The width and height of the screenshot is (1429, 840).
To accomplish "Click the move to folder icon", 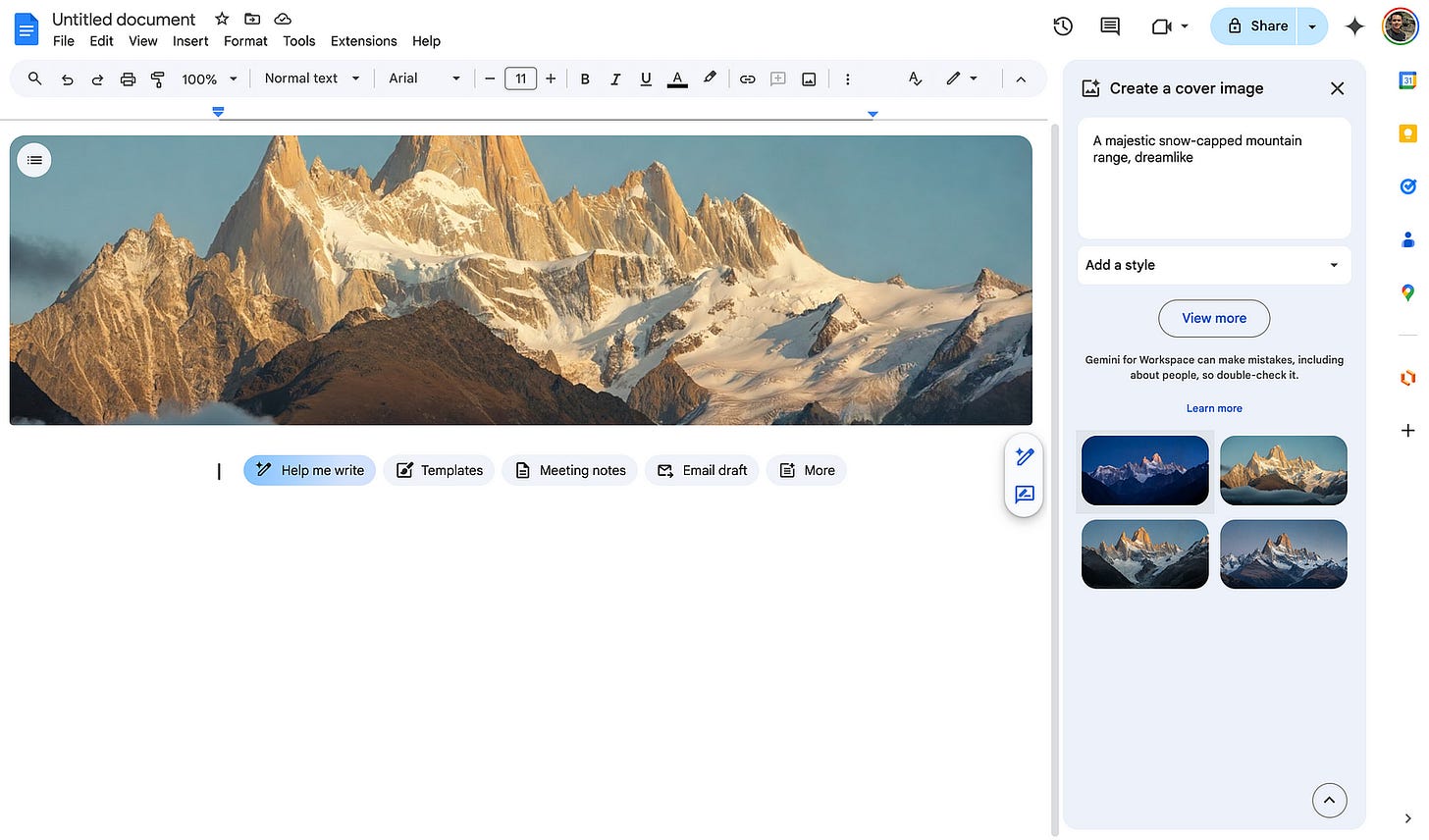I will pos(252,19).
